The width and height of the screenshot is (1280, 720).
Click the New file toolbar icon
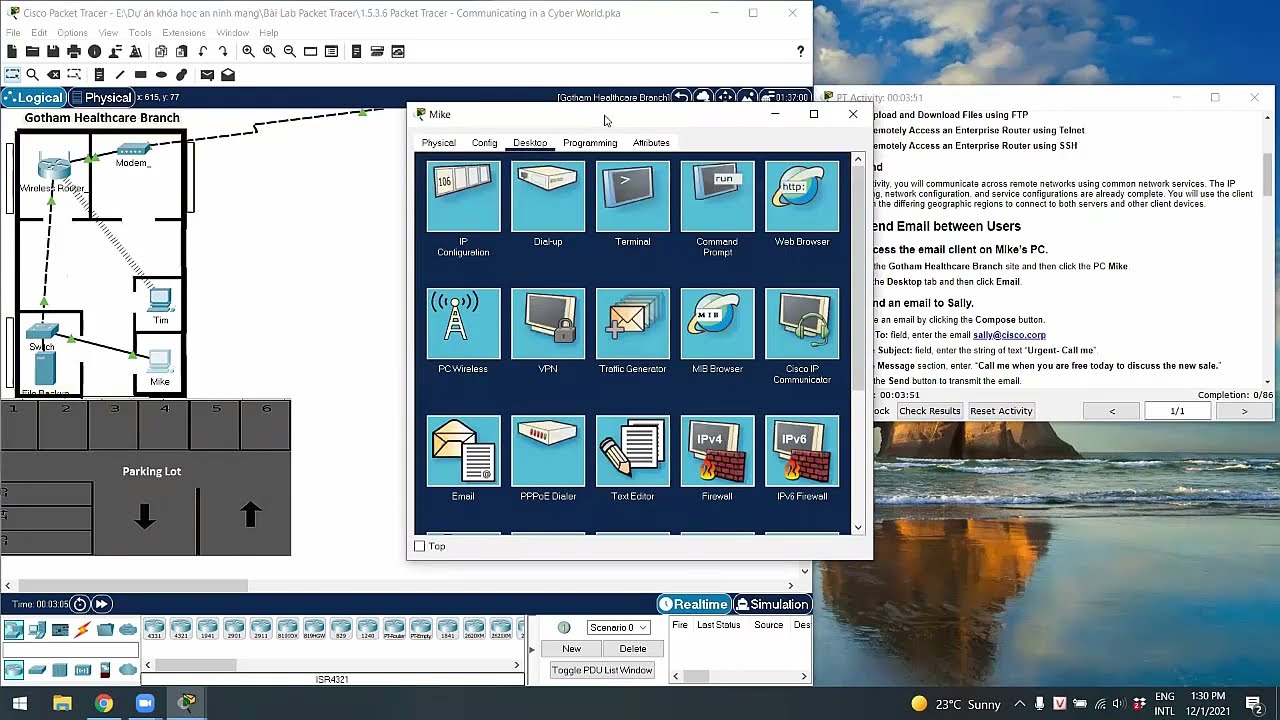[12, 51]
